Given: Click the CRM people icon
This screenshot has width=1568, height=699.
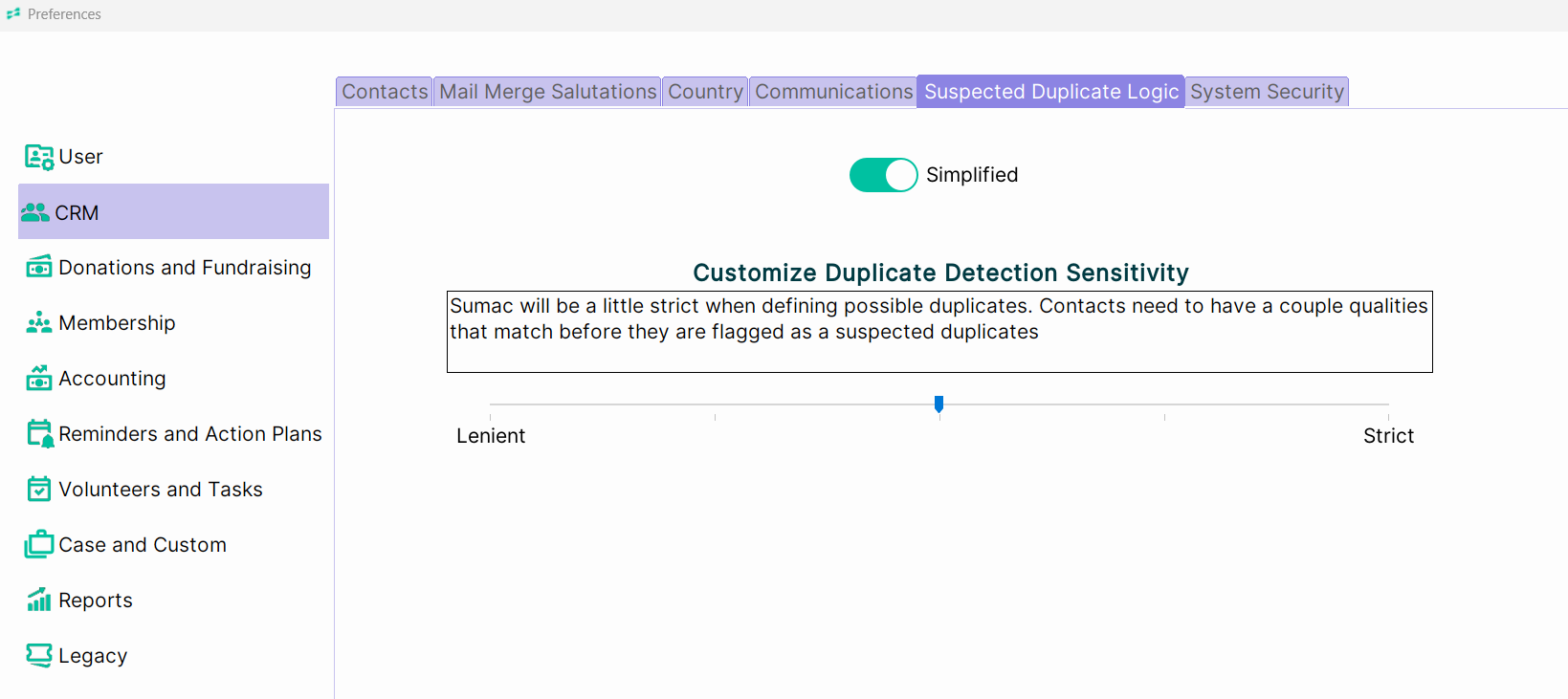Looking at the screenshot, I should pos(35,212).
